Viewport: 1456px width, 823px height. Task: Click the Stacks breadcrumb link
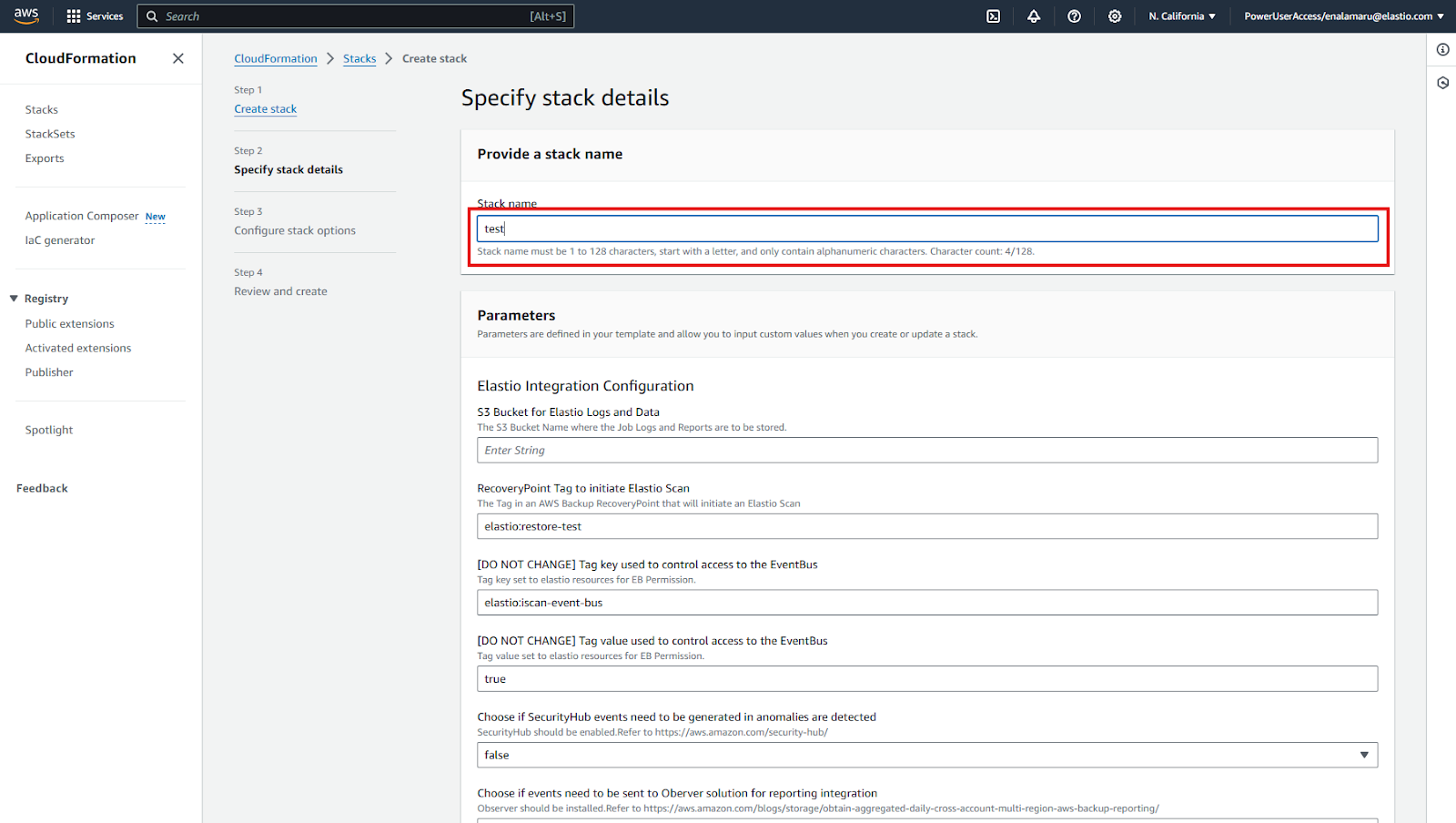point(359,58)
